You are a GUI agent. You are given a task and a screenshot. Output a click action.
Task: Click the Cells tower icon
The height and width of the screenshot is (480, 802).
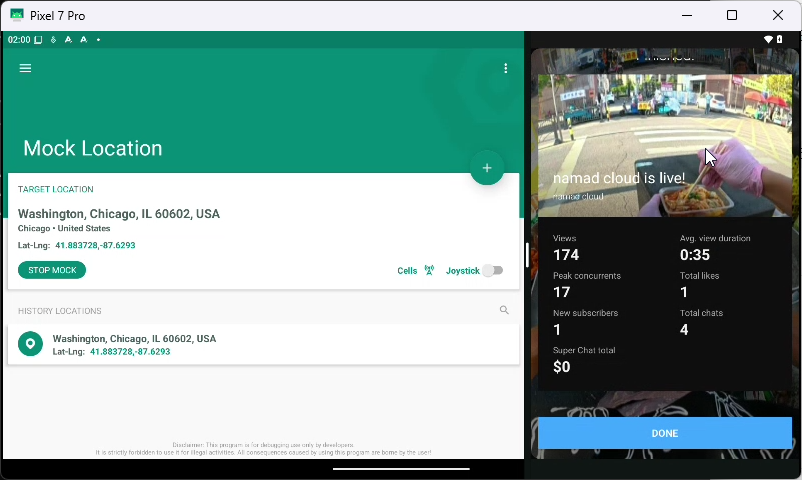pyautogui.click(x=429, y=270)
